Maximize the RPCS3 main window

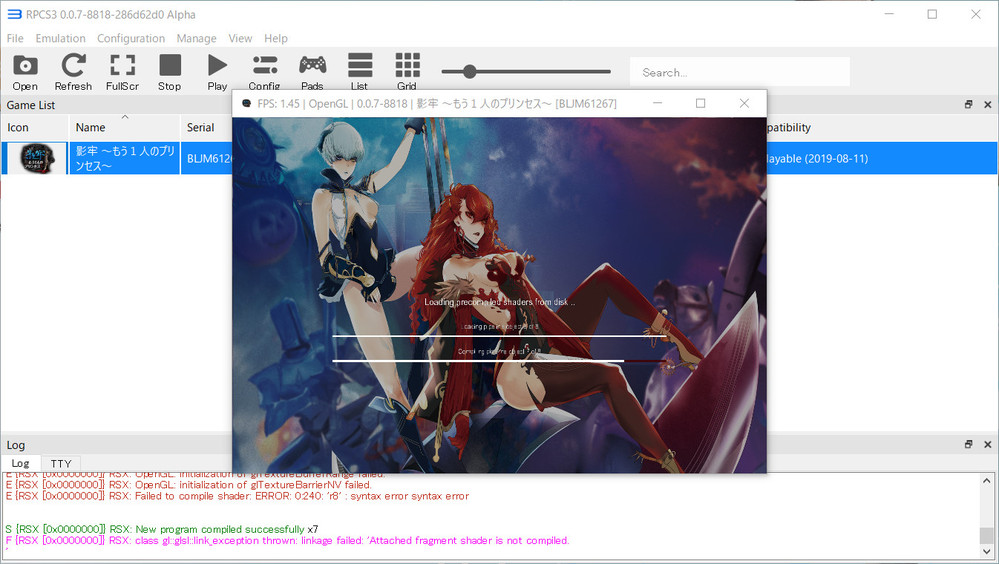(932, 14)
